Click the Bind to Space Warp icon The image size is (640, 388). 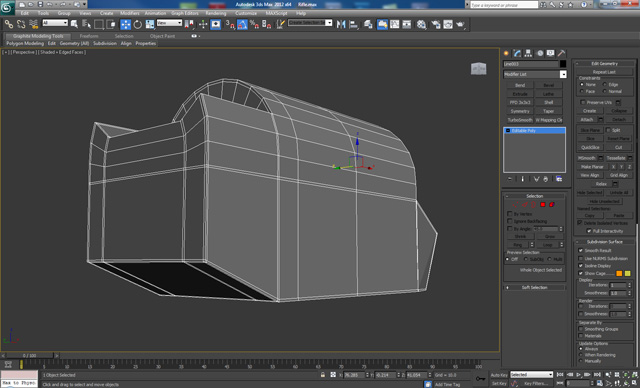33,24
